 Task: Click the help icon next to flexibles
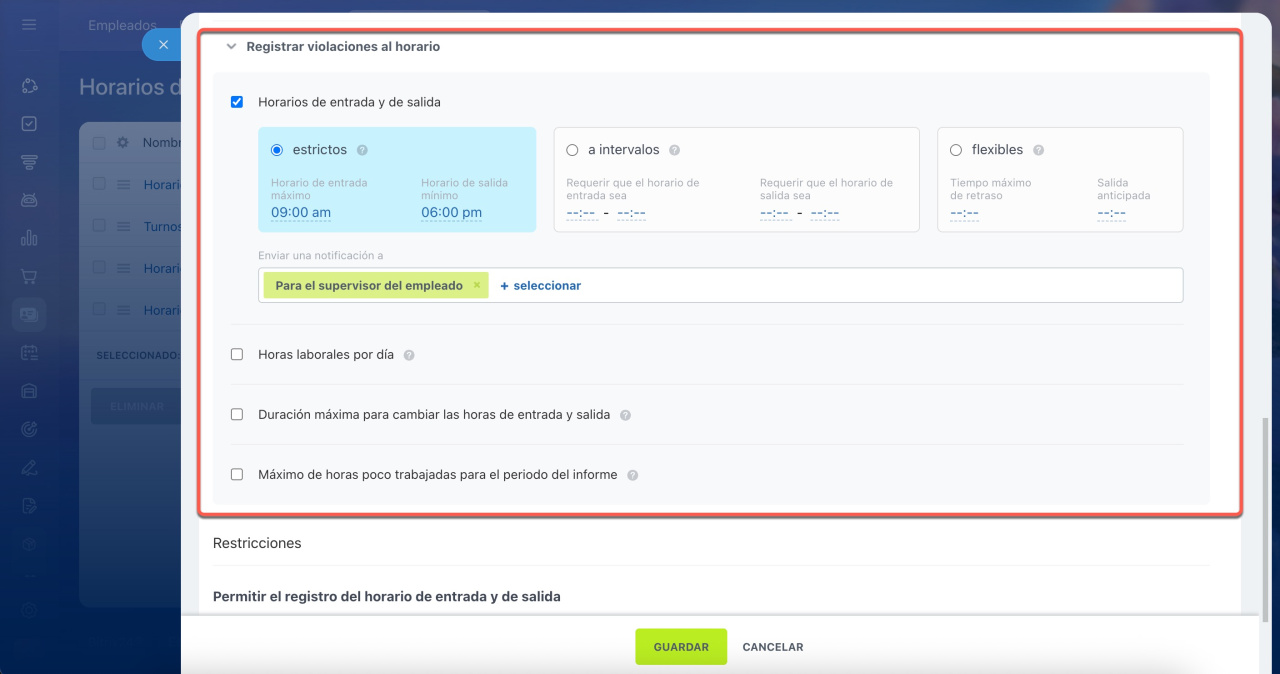(1038, 150)
